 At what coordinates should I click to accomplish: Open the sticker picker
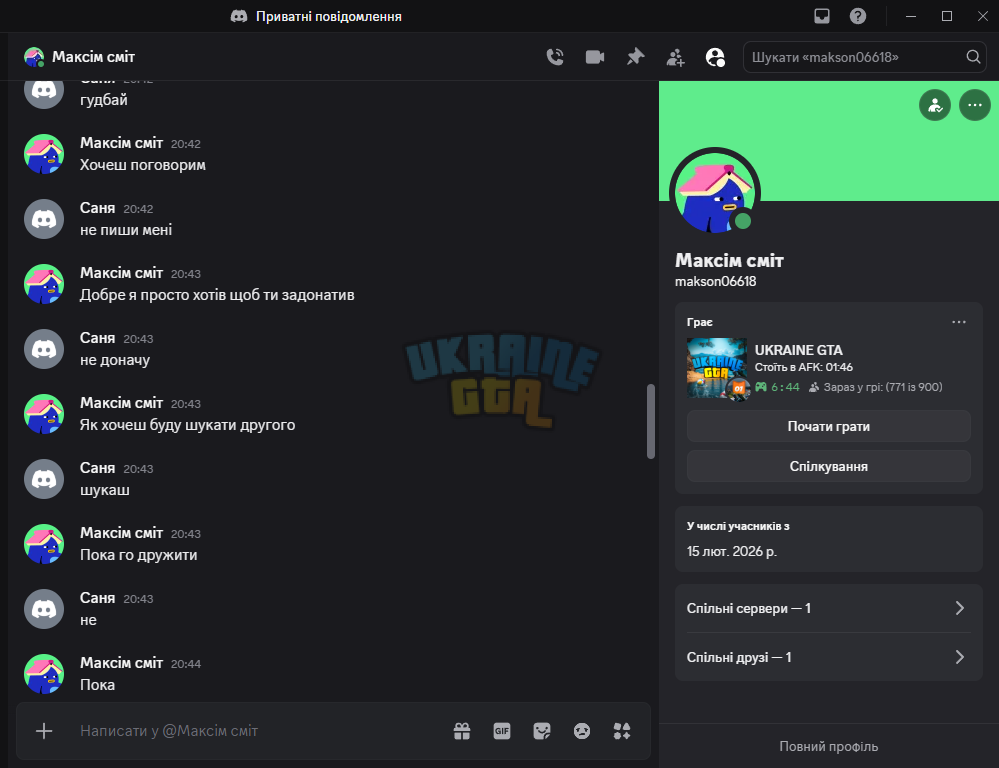[542, 731]
